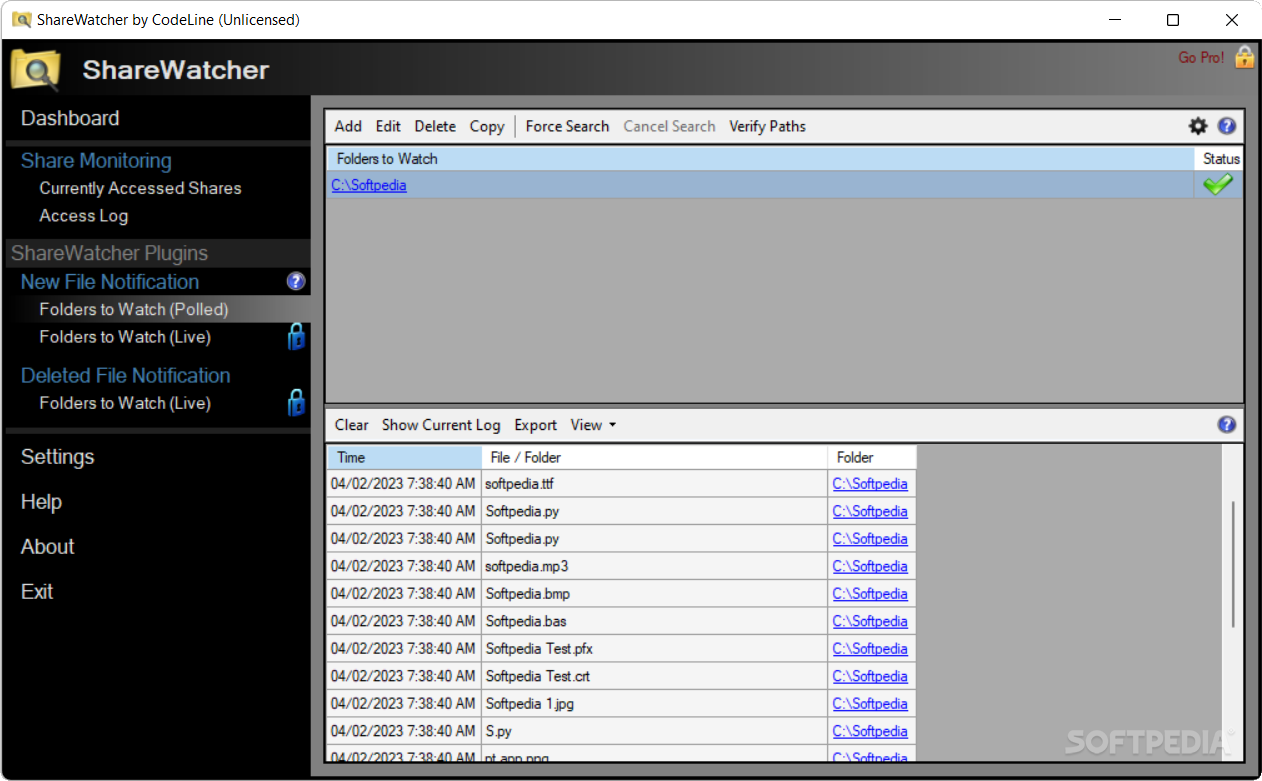The image size is (1262, 781).
Task: Click the title bar application icon
Action: pyautogui.click(x=21, y=20)
